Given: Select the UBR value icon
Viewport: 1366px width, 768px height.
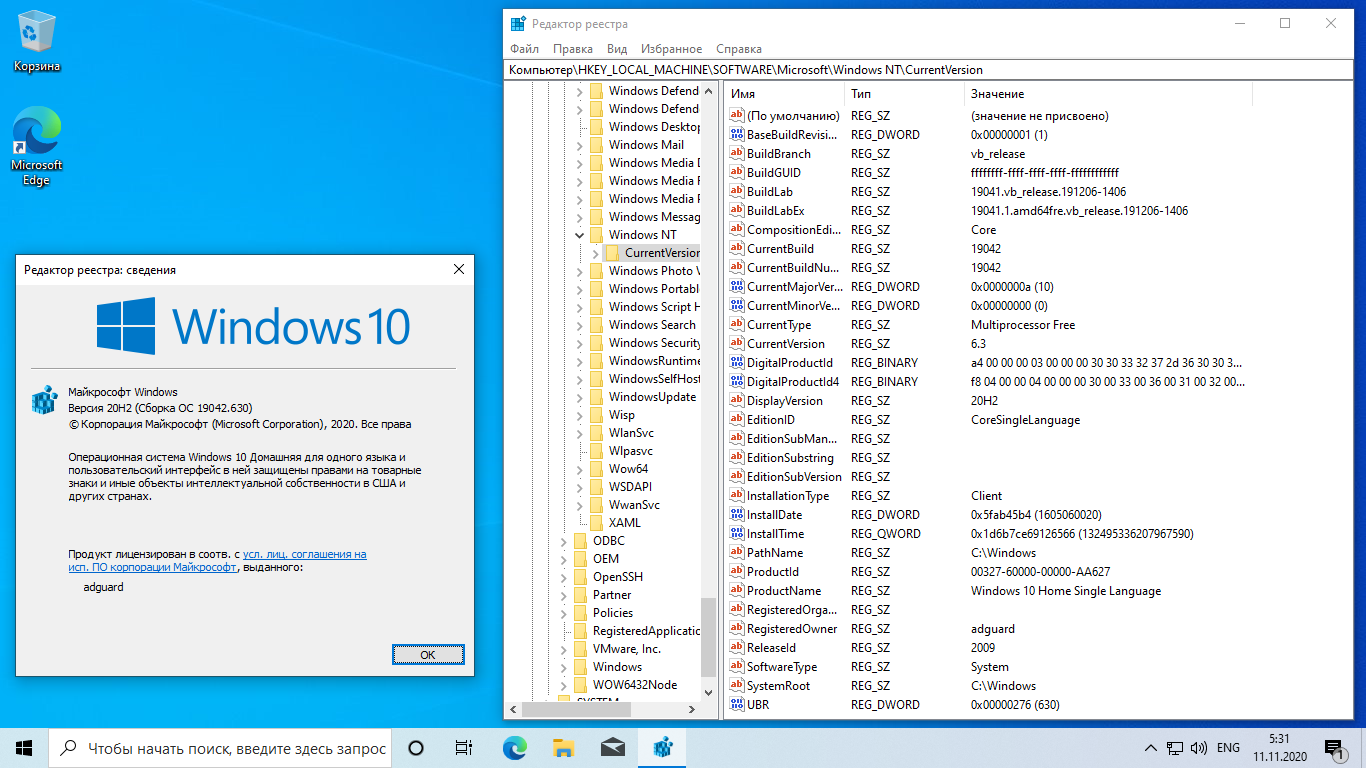Looking at the screenshot, I should click(738, 705).
